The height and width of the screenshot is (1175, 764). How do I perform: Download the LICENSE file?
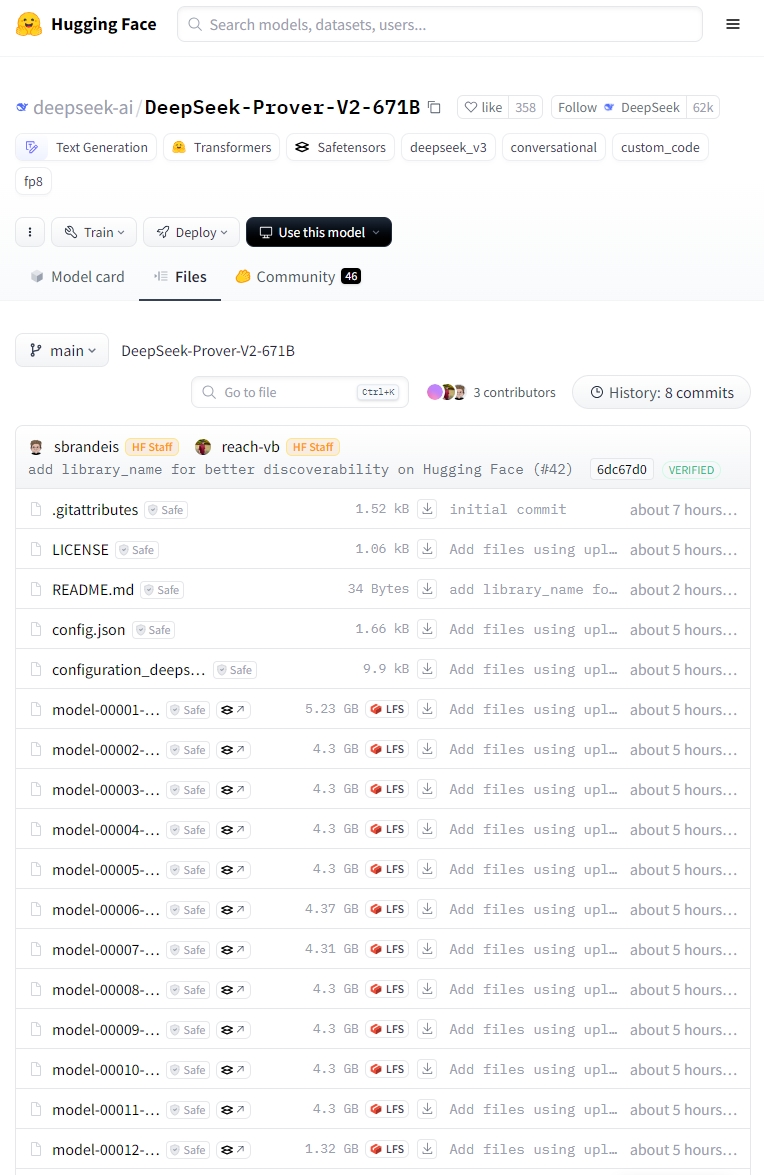(x=427, y=549)
